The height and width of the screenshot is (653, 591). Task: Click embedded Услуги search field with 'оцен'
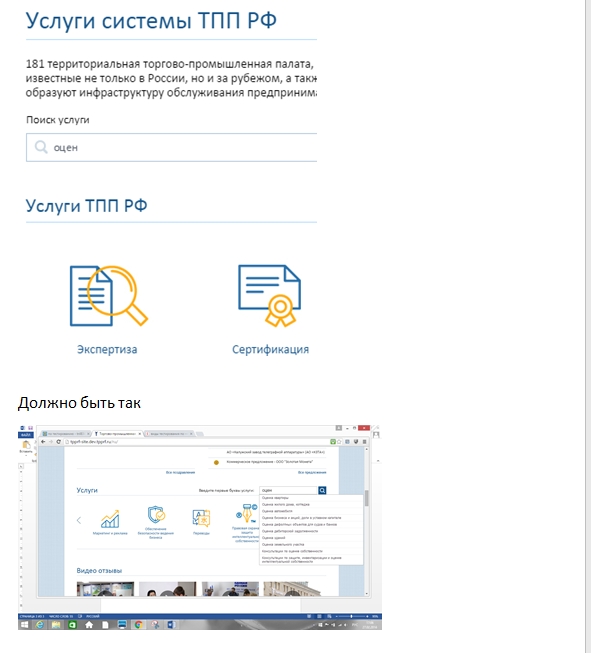point(289,491)
